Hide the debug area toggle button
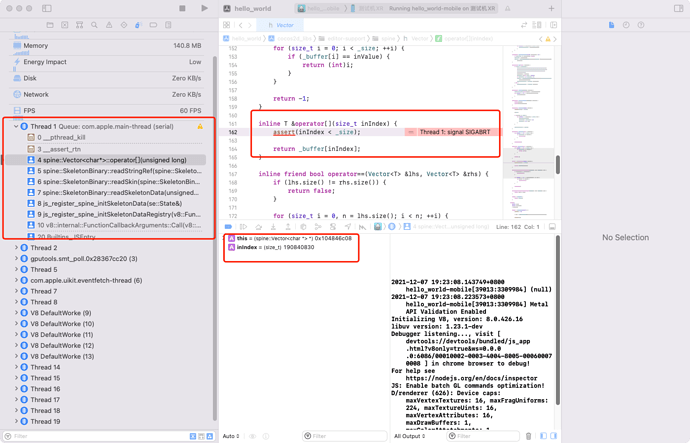The width and height of the screenshot is (690, 443). pos(552,227)
